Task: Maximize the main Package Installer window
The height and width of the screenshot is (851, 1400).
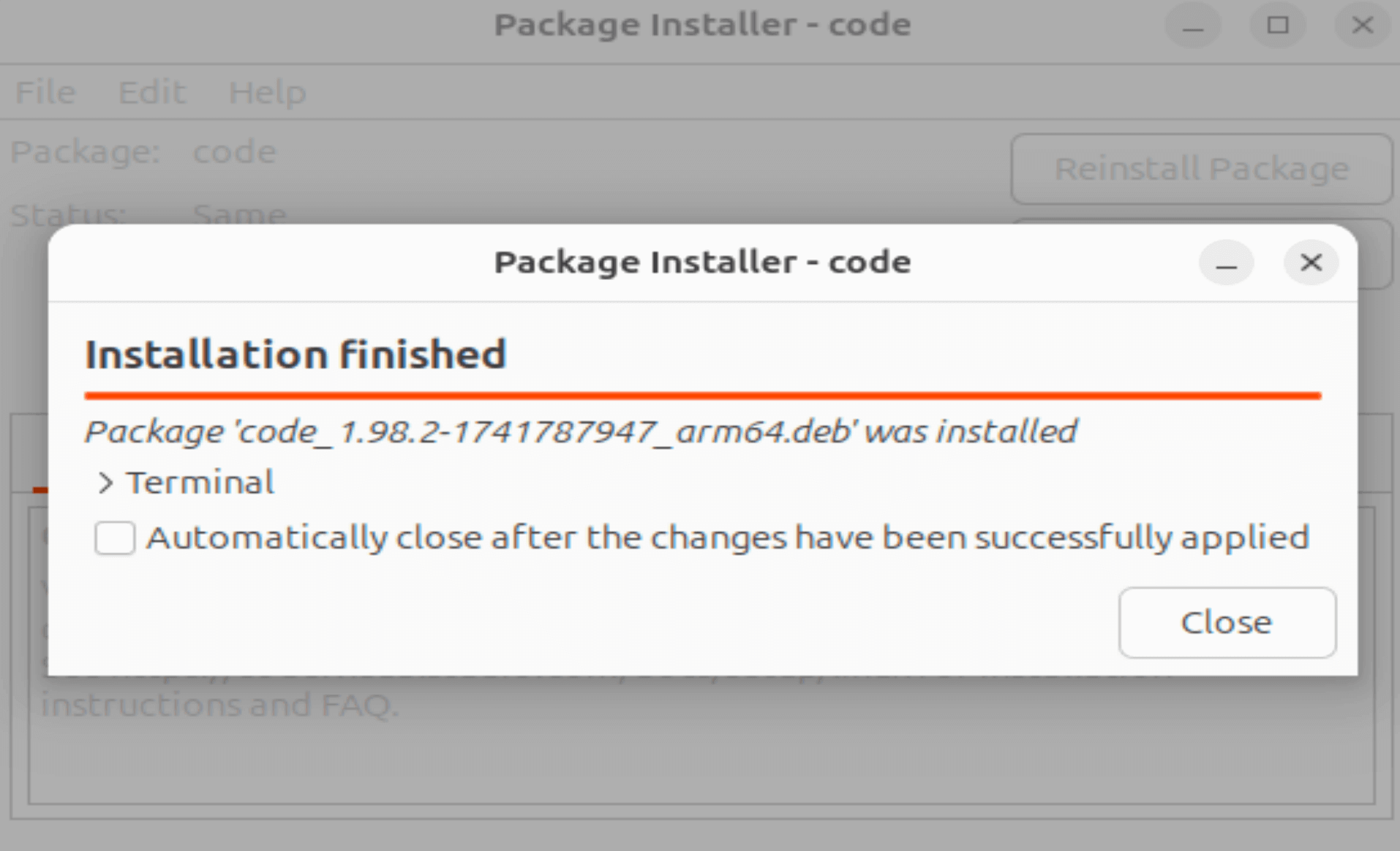Action: pyautogui.click(x=1277, y=26)
